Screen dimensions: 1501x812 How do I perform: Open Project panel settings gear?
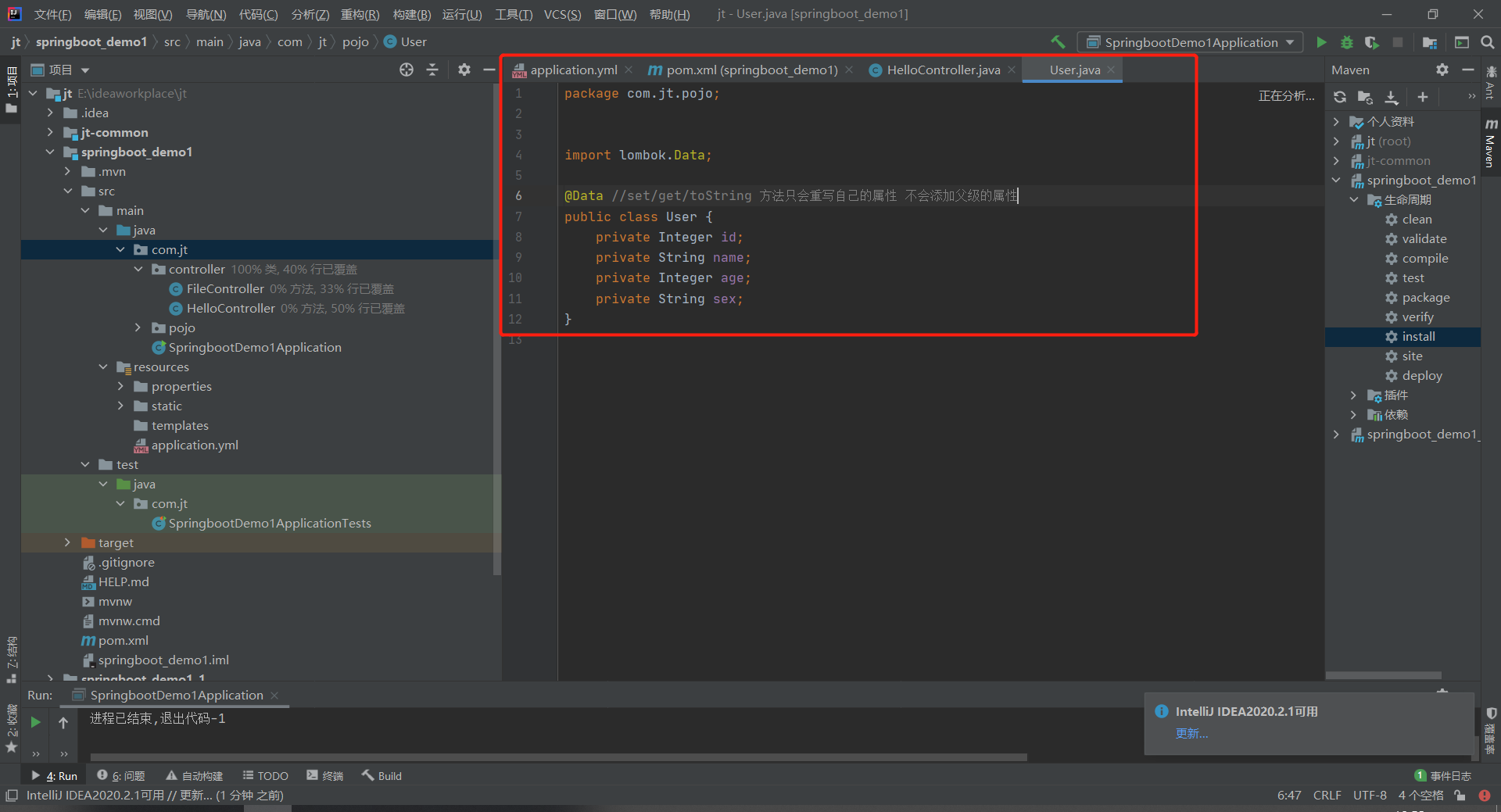point(464,70)
